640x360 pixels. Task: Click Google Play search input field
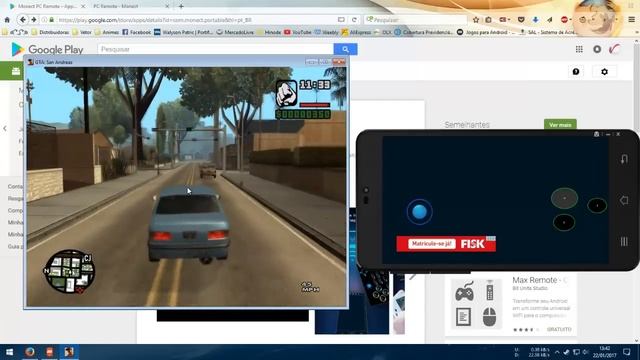tap(216, 49)
